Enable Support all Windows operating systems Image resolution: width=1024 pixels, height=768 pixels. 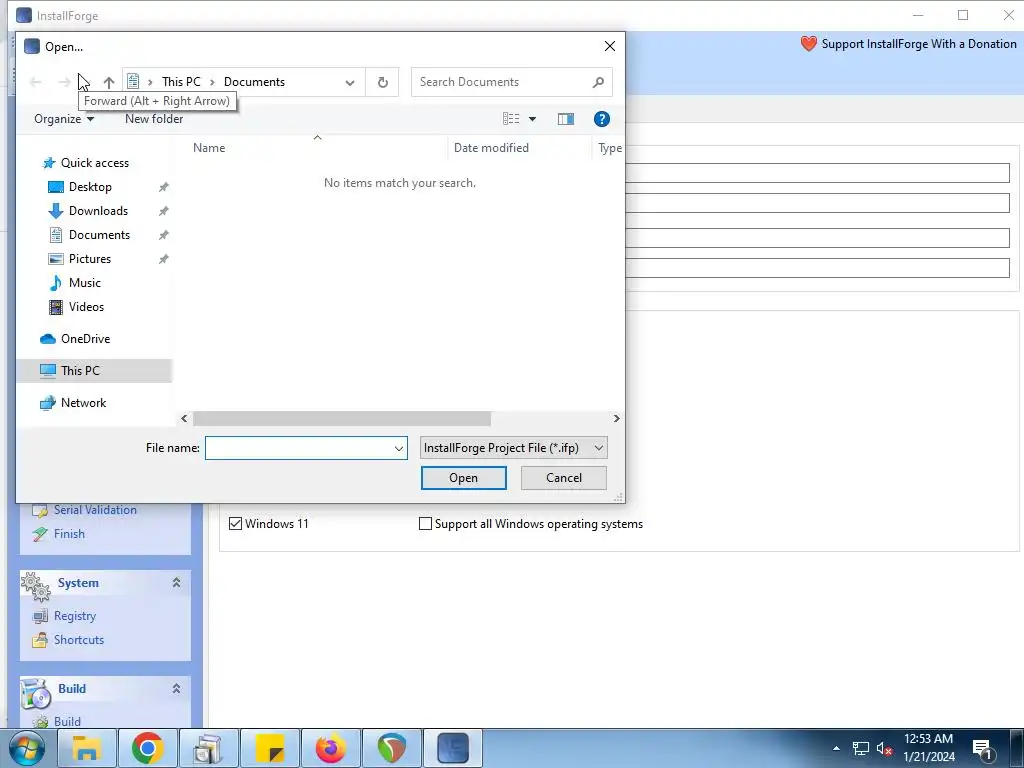click(425, 524)
